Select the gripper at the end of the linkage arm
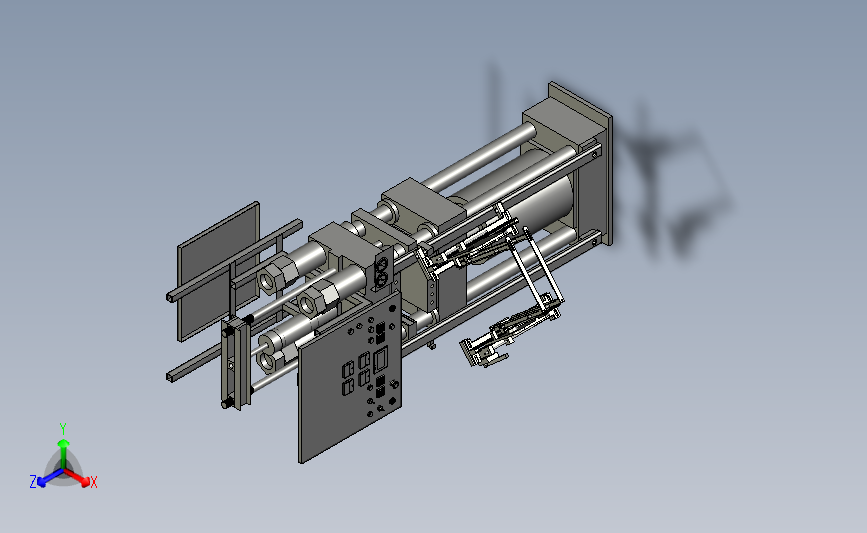This screenshot has height=533, width=867. point(483,353)
